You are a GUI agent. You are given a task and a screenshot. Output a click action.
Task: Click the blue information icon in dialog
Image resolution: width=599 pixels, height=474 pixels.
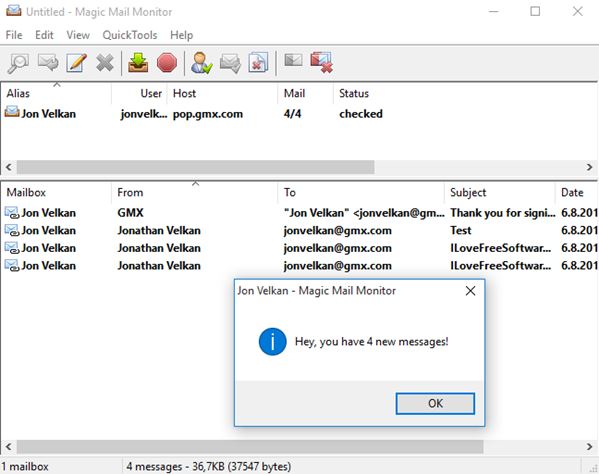(272, 341)
